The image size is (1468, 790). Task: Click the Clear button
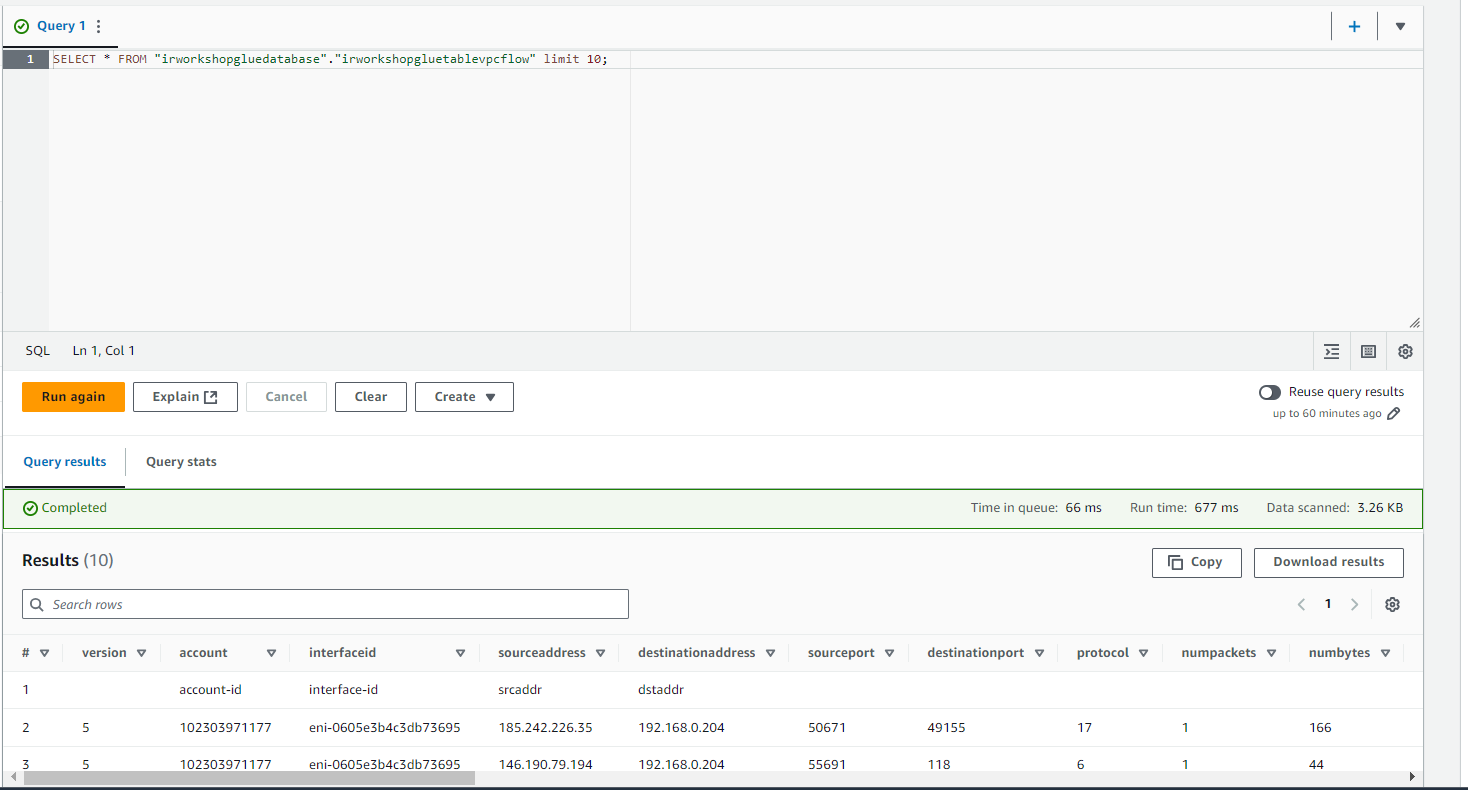click(370, 397)
